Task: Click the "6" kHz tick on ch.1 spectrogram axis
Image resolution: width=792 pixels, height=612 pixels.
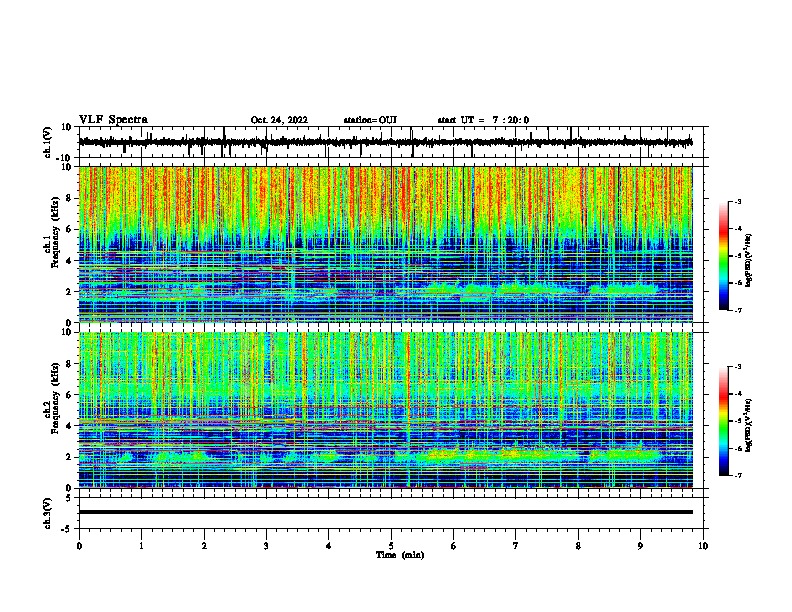Action: (69, 229)
